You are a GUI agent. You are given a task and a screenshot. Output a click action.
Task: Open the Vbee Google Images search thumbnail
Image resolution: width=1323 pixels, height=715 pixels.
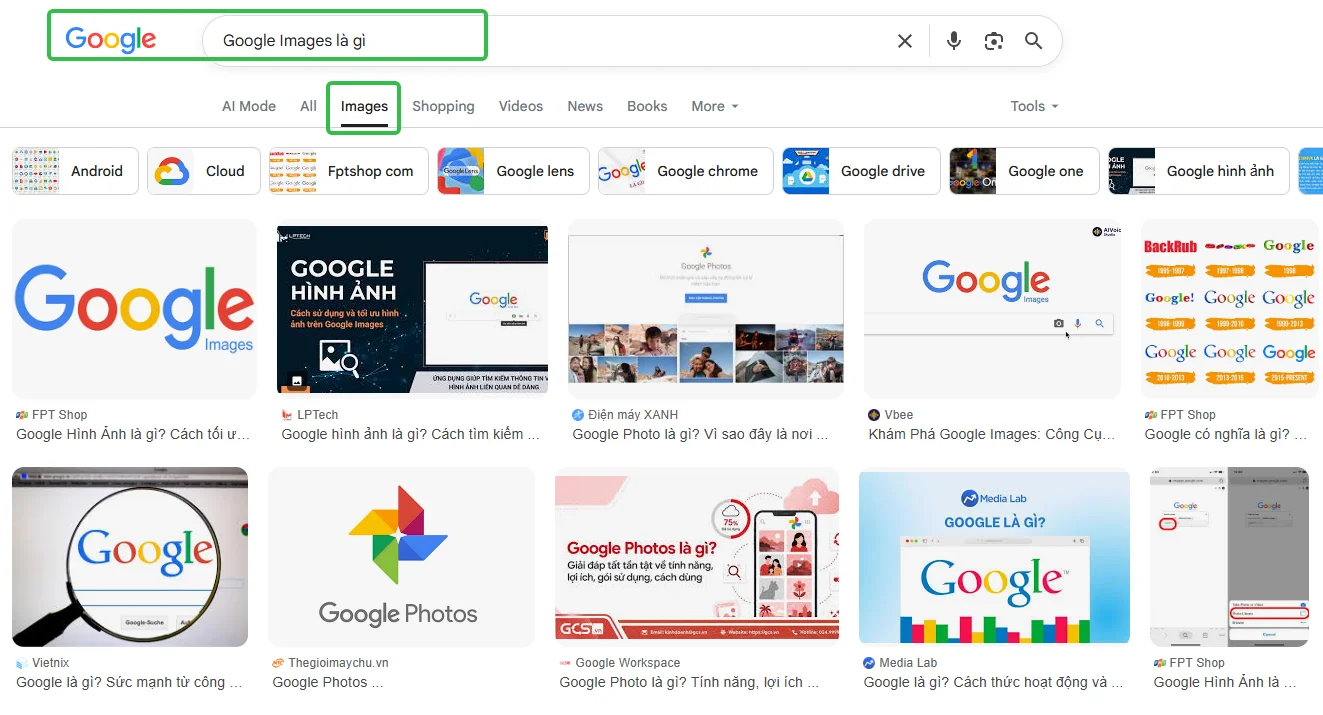pyautogui.click(x=994, y=309)
